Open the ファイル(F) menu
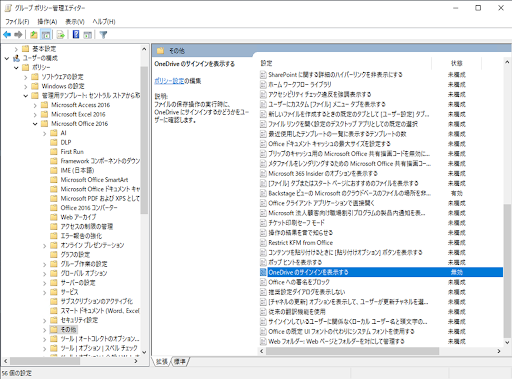 17,22
